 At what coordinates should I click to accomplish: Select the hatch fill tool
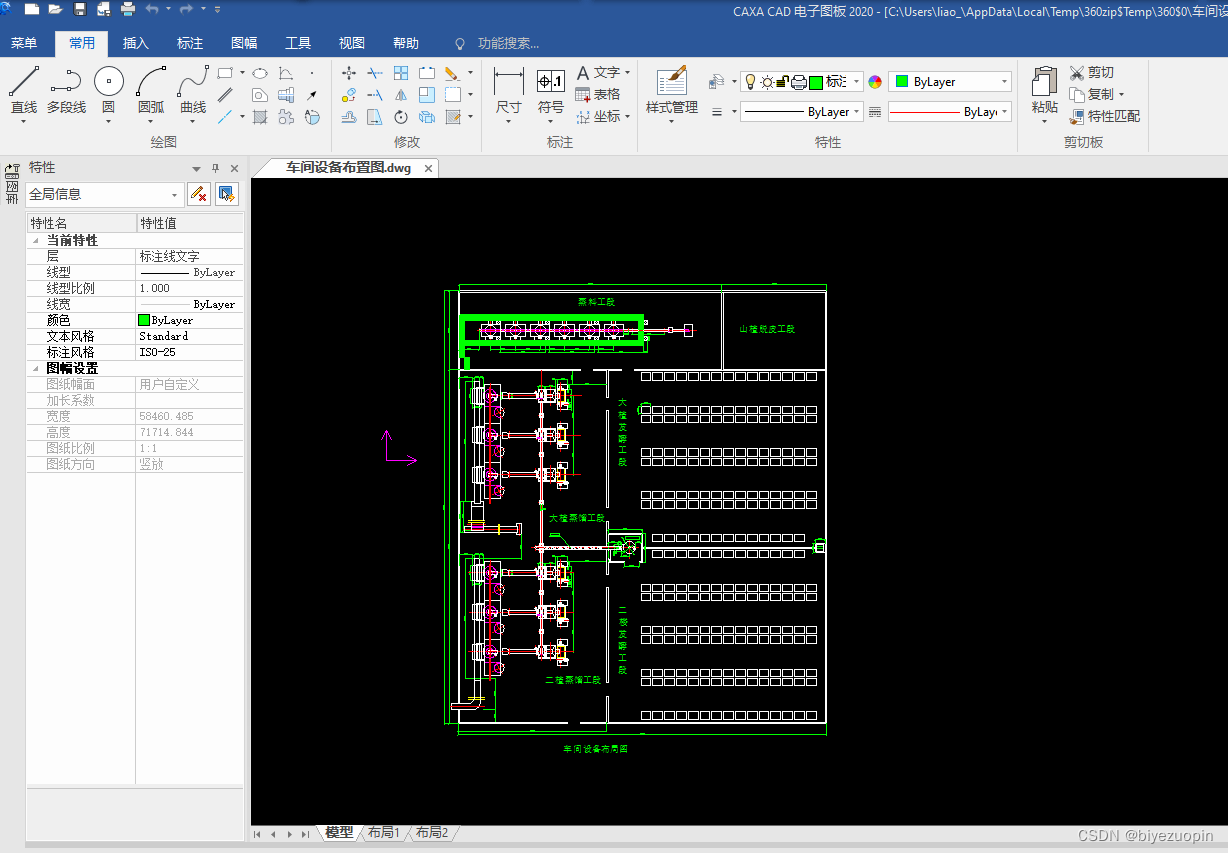[x=259, y=117]
